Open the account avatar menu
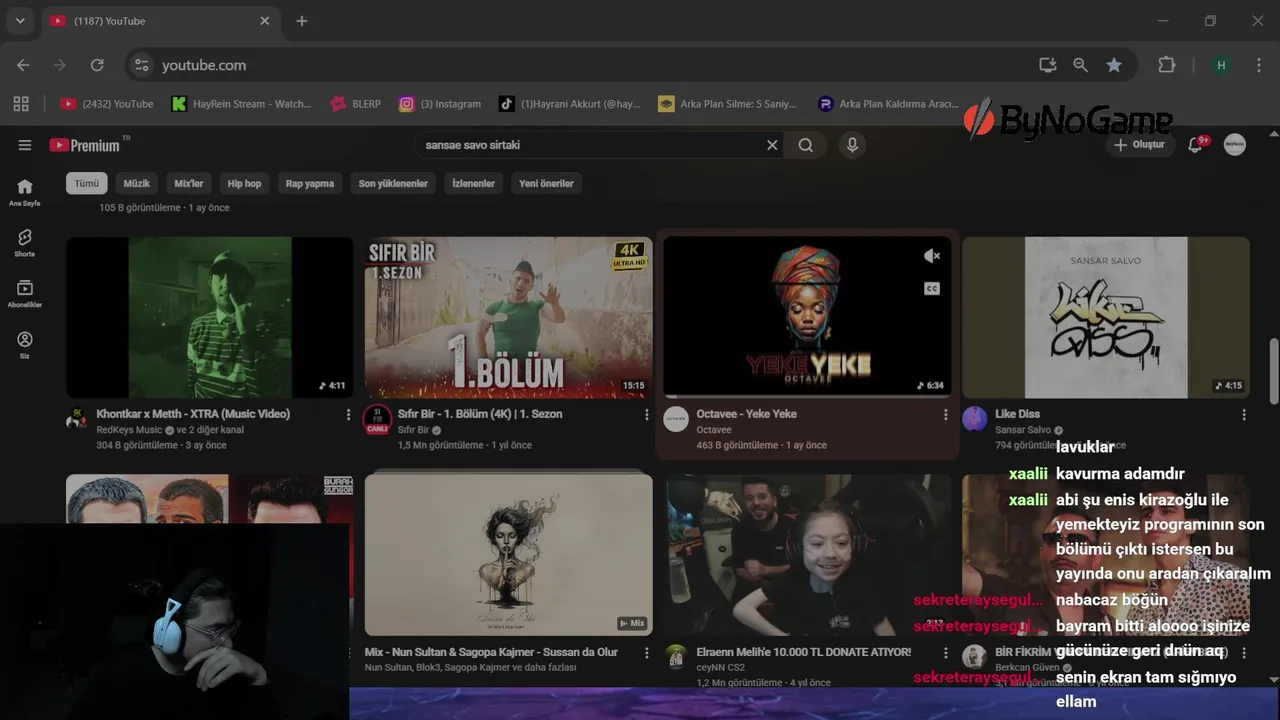The height and width of the screenshot is (720, 1280). click(1235, 145)
